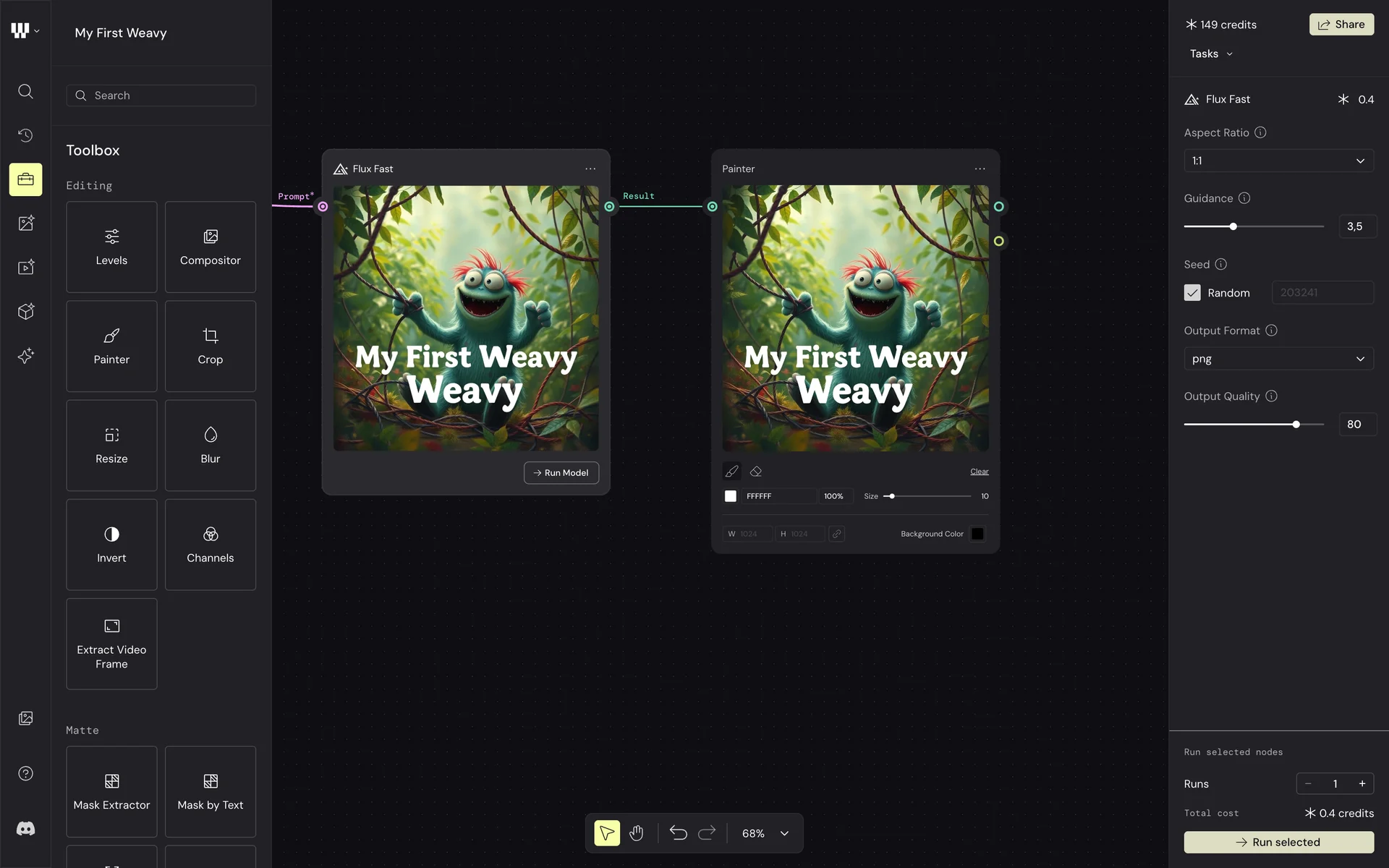
Task: Open the Discord icon in sidebar
Action: click(x=25, y=828)
